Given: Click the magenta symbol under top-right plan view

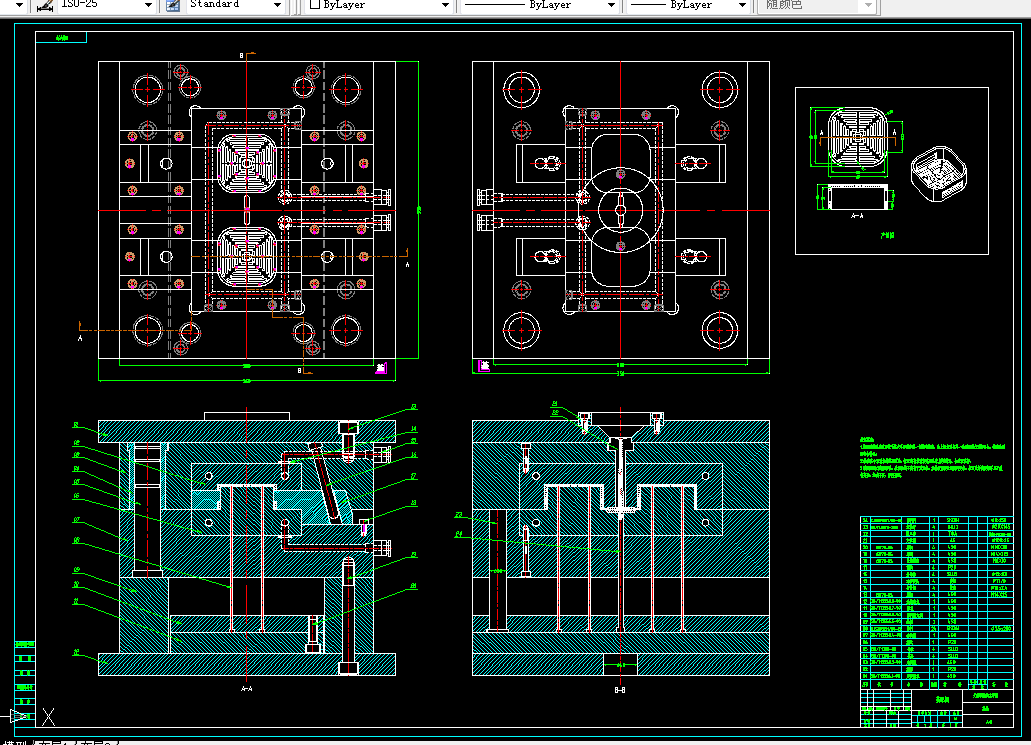Looking at the screenshot, I should [x=484, y=366].
